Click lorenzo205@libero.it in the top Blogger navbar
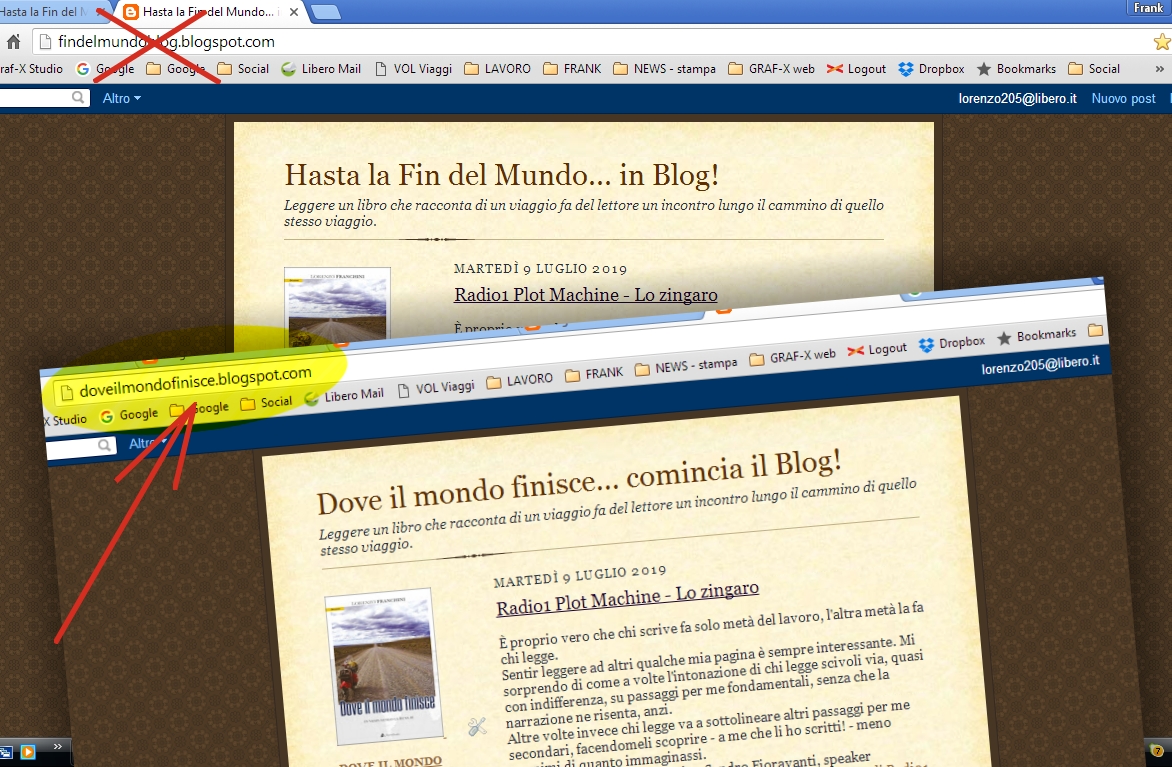The width and height of the screenshot is (1172, 767). tap(1017, 98)
